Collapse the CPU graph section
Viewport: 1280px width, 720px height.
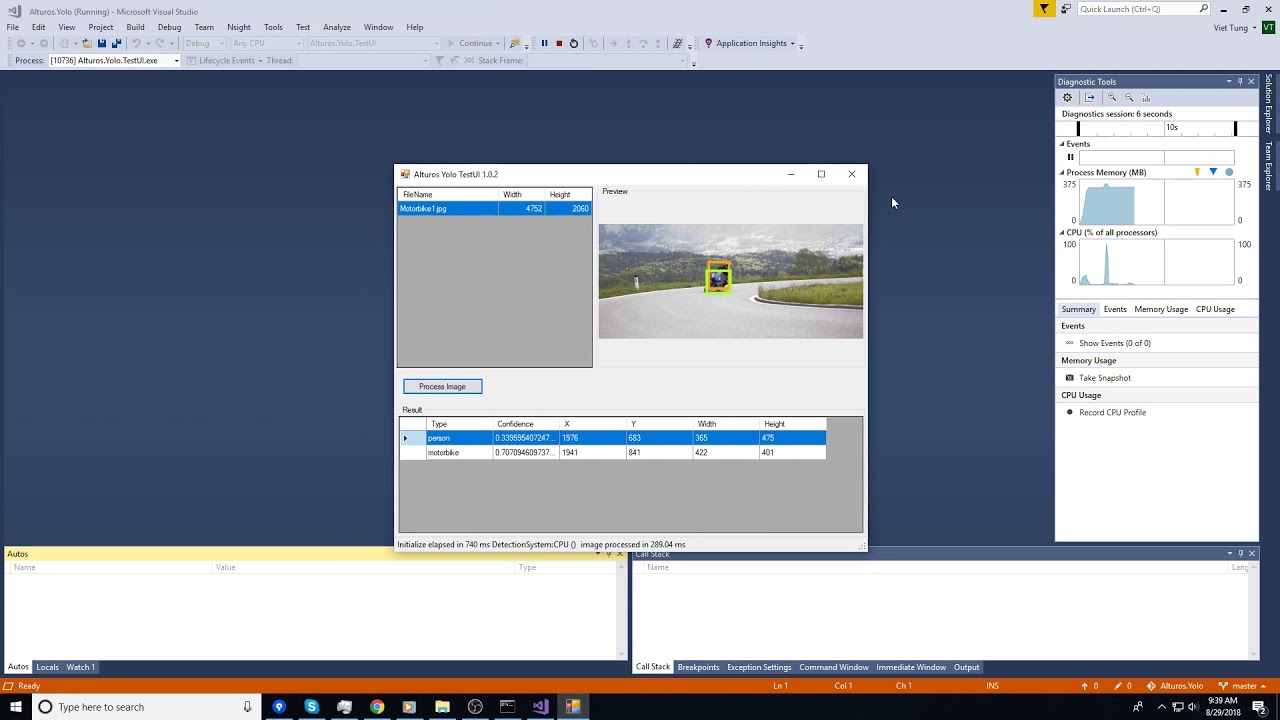click(x=1063, y=232)
